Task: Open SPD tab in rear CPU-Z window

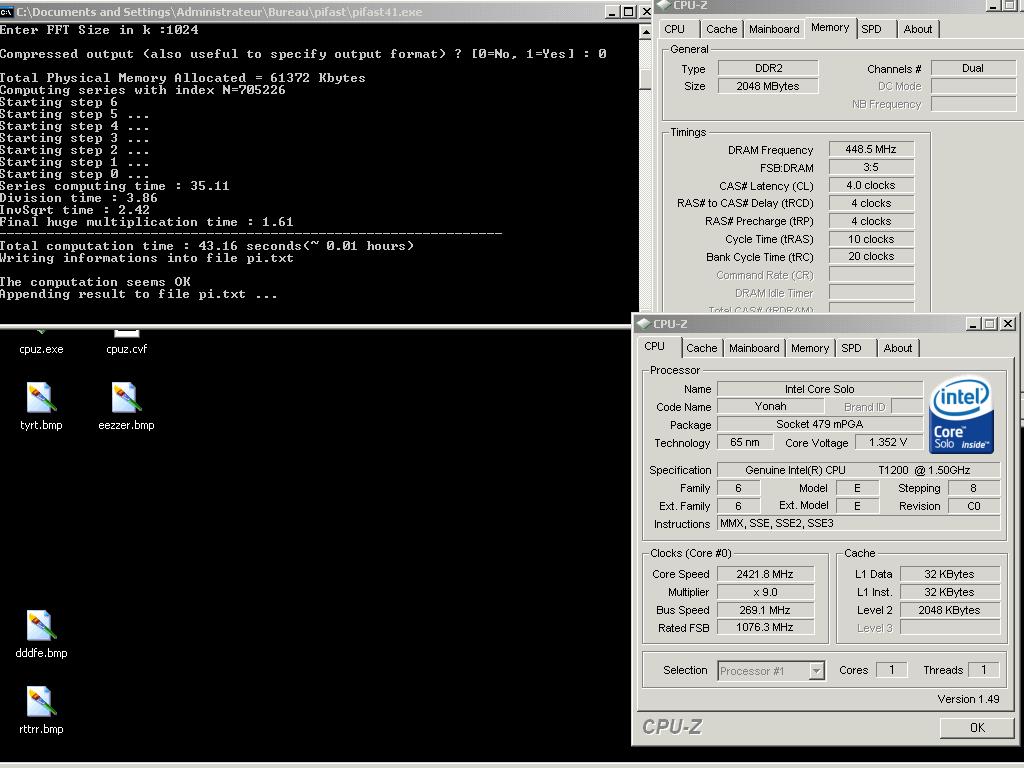Action: click(x=871, y=29)
